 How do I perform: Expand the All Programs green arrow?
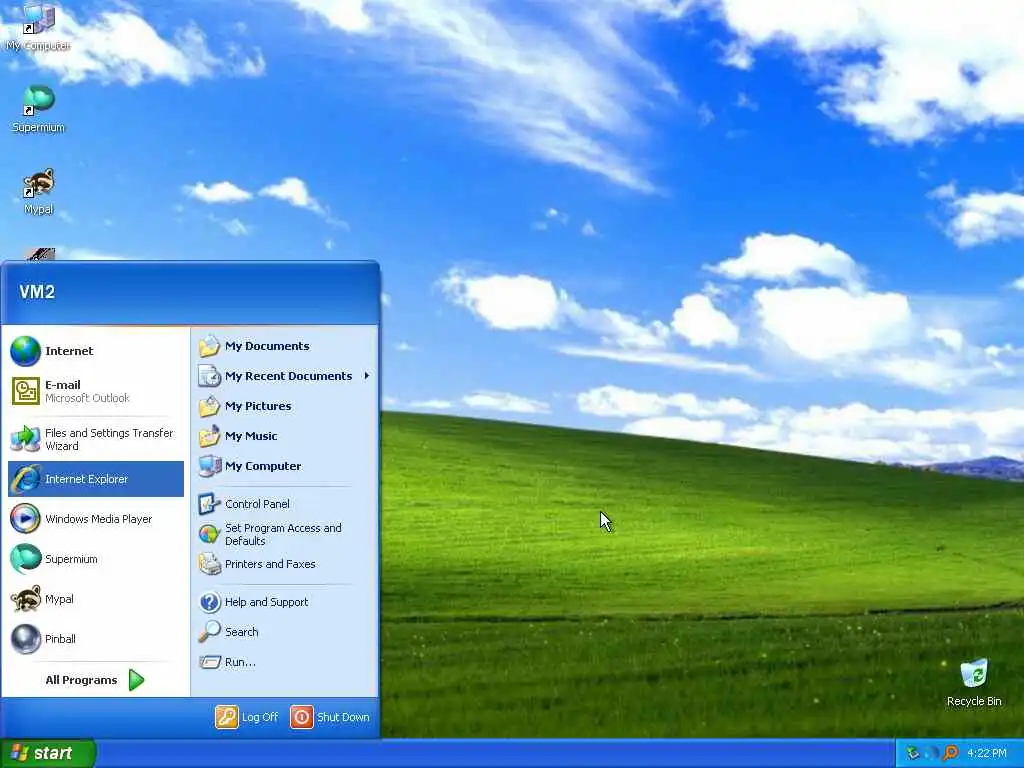pyautogui.click(x=136, y=680)
